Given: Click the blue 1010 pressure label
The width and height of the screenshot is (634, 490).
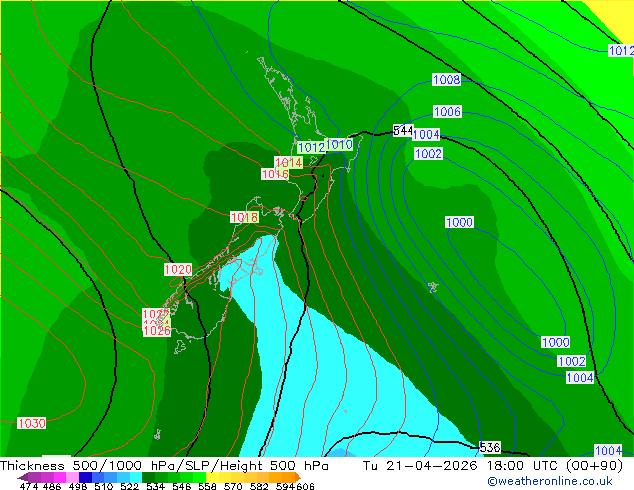Looking at the screenshot, I should point(339,144).
